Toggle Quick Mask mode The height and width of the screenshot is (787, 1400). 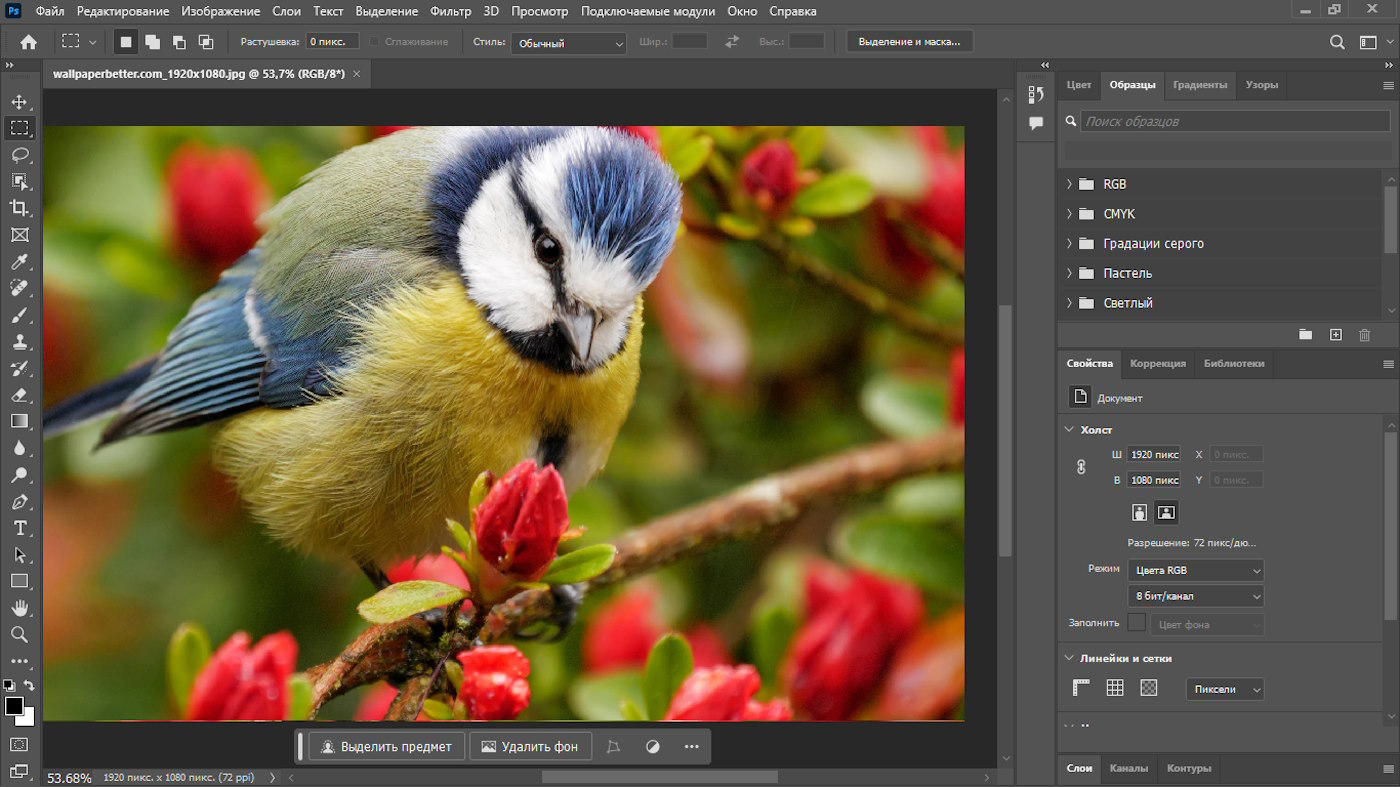[x=19, y=745]
